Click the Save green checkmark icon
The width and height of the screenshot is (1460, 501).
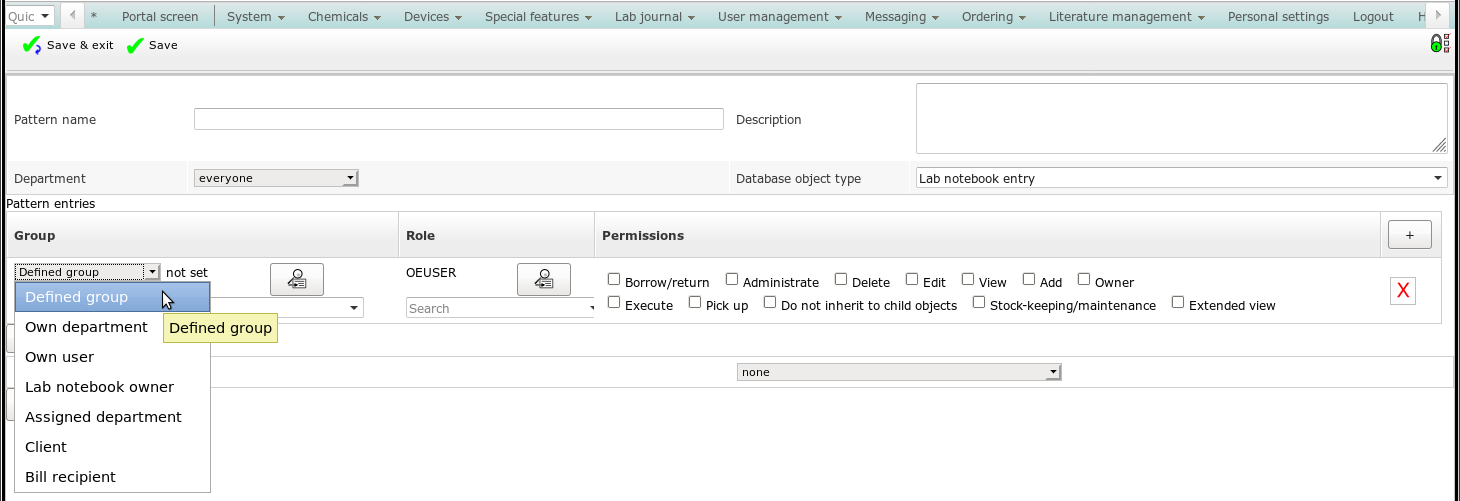pos(135,46)
